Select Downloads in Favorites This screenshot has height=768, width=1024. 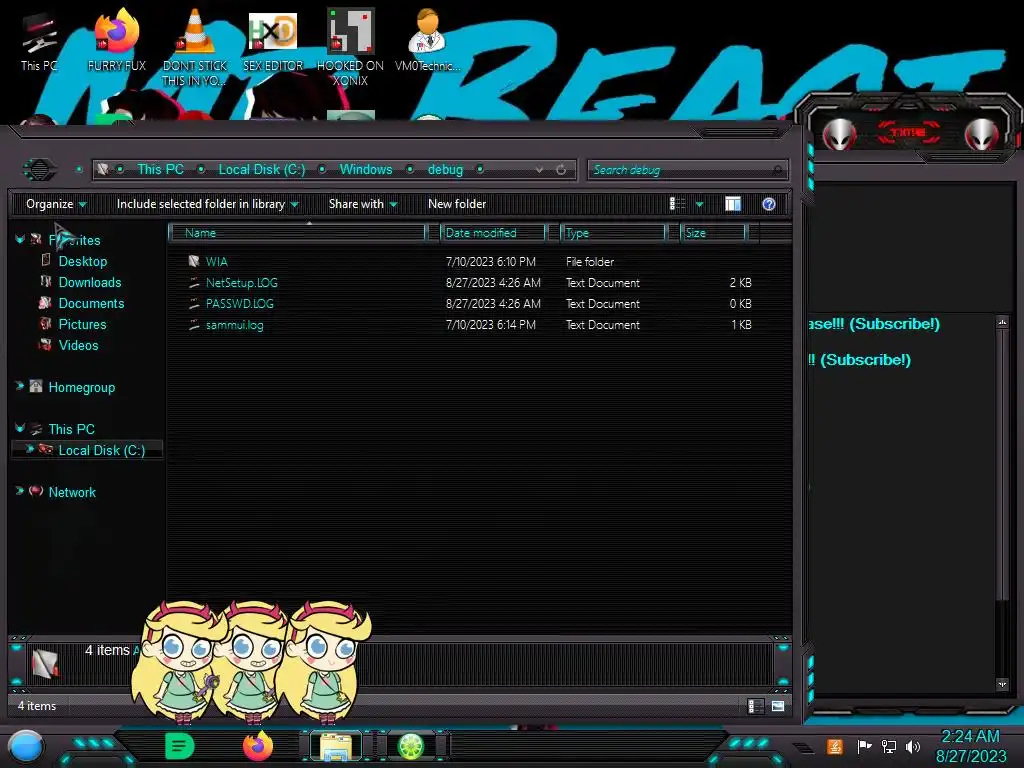(x=90, y=282)
